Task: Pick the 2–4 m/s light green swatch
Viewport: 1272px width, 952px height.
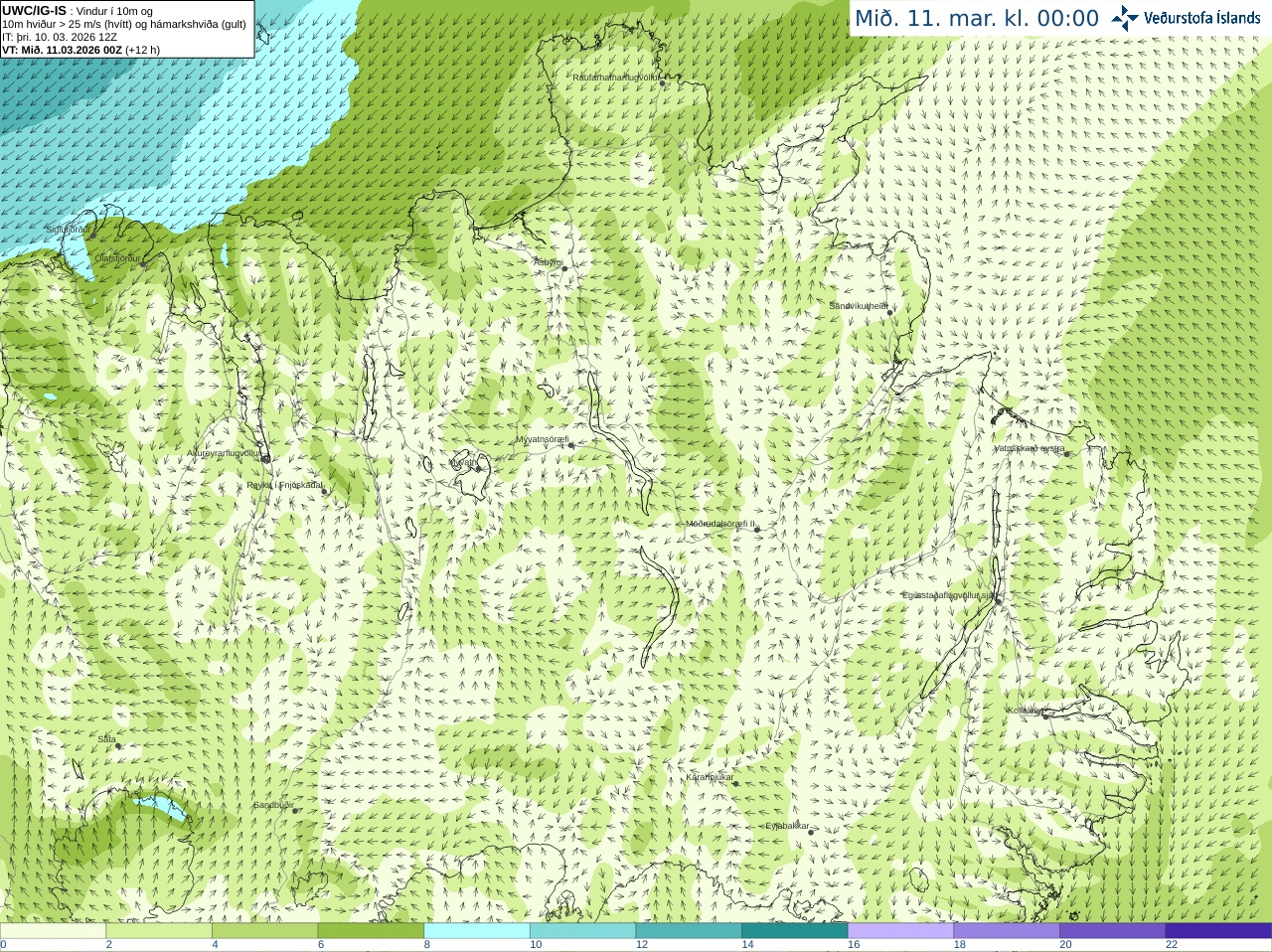Action: 159,931
